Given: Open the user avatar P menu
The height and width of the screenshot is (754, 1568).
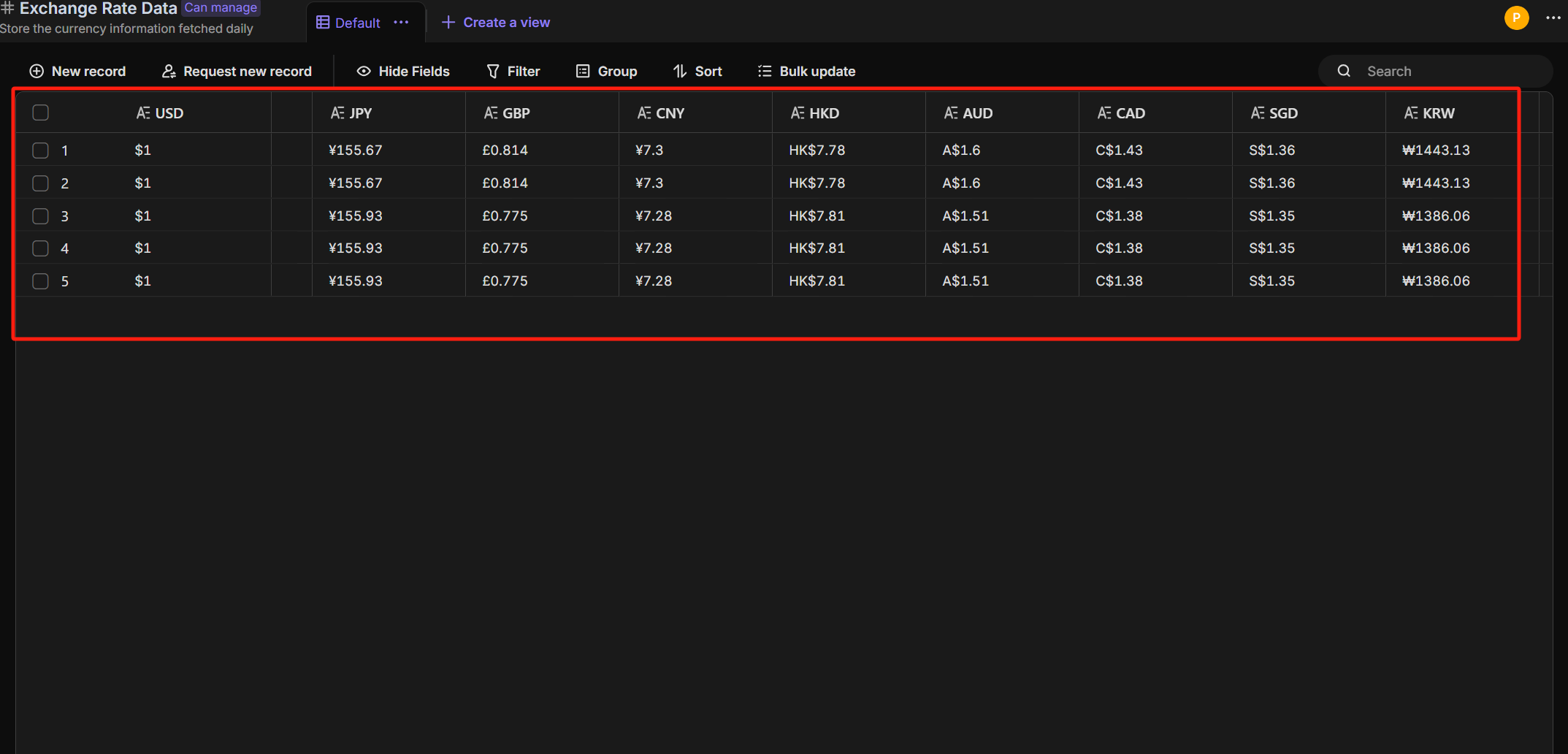Looking at the screenshot, I should [x=1517, y=18].
